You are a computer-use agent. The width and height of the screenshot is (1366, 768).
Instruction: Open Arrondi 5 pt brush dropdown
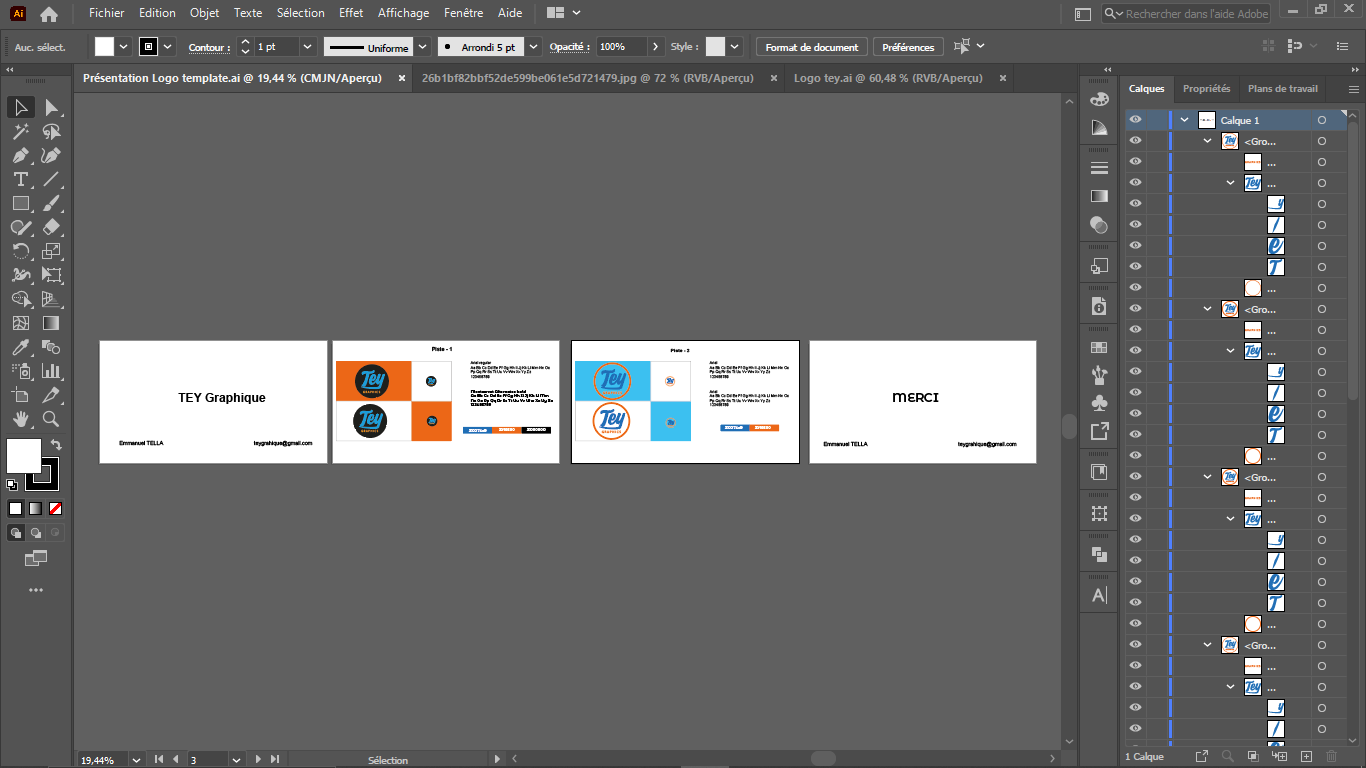pos(533,47)
